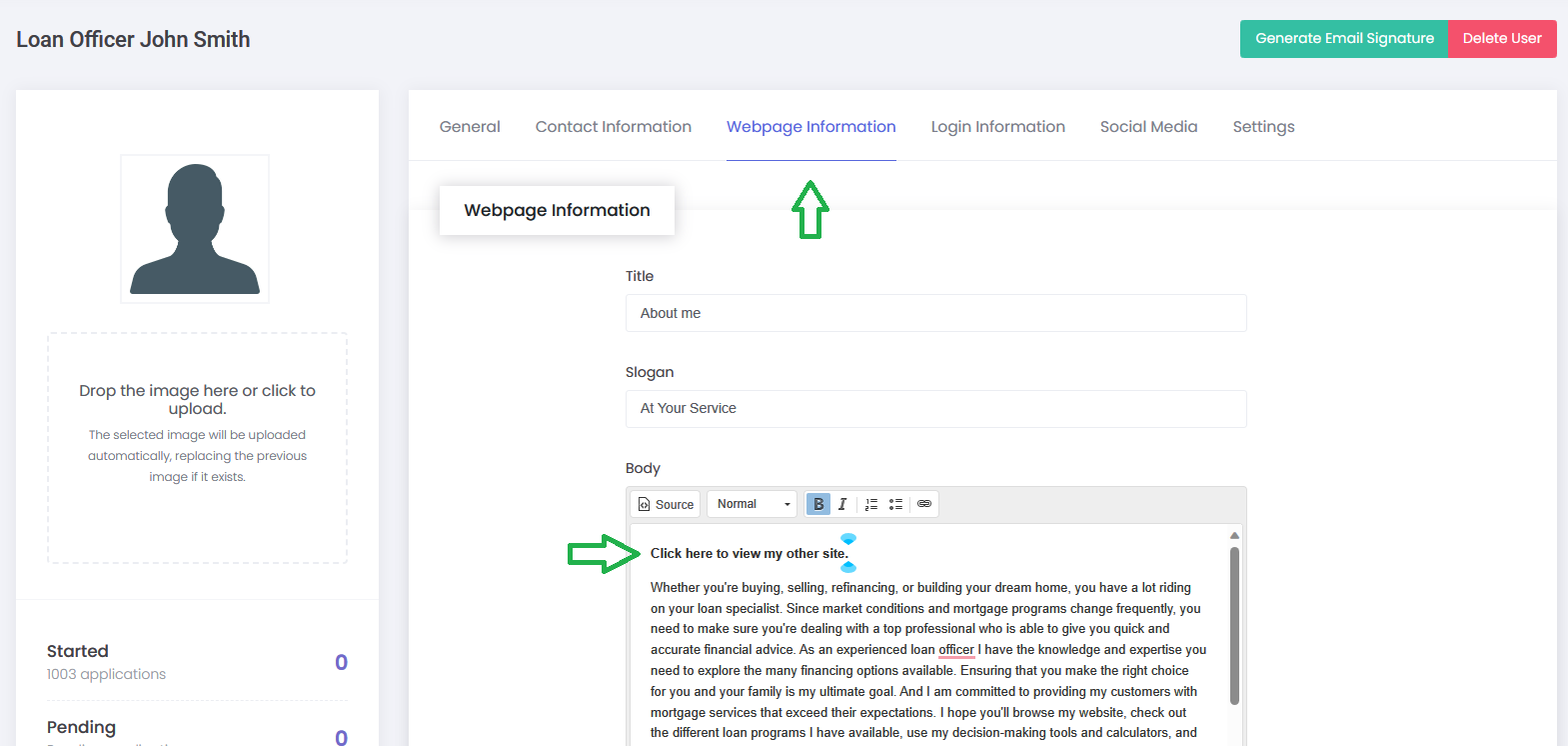Switch to the Contact Information tab

[613, 127]
